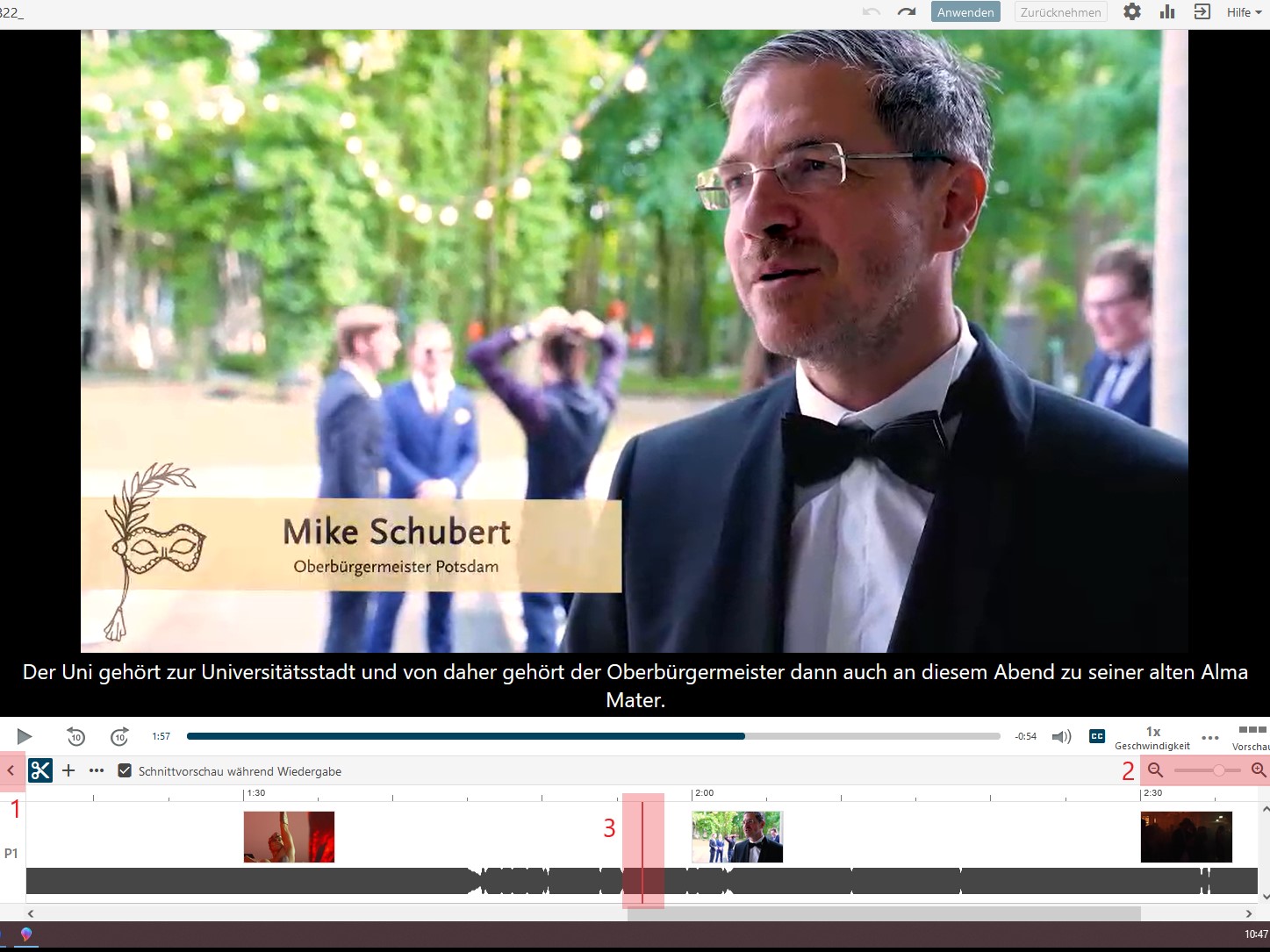This screenshot has height=952, width=1270.
Task: Rewind 10 seconds
Action: (76, 737)
